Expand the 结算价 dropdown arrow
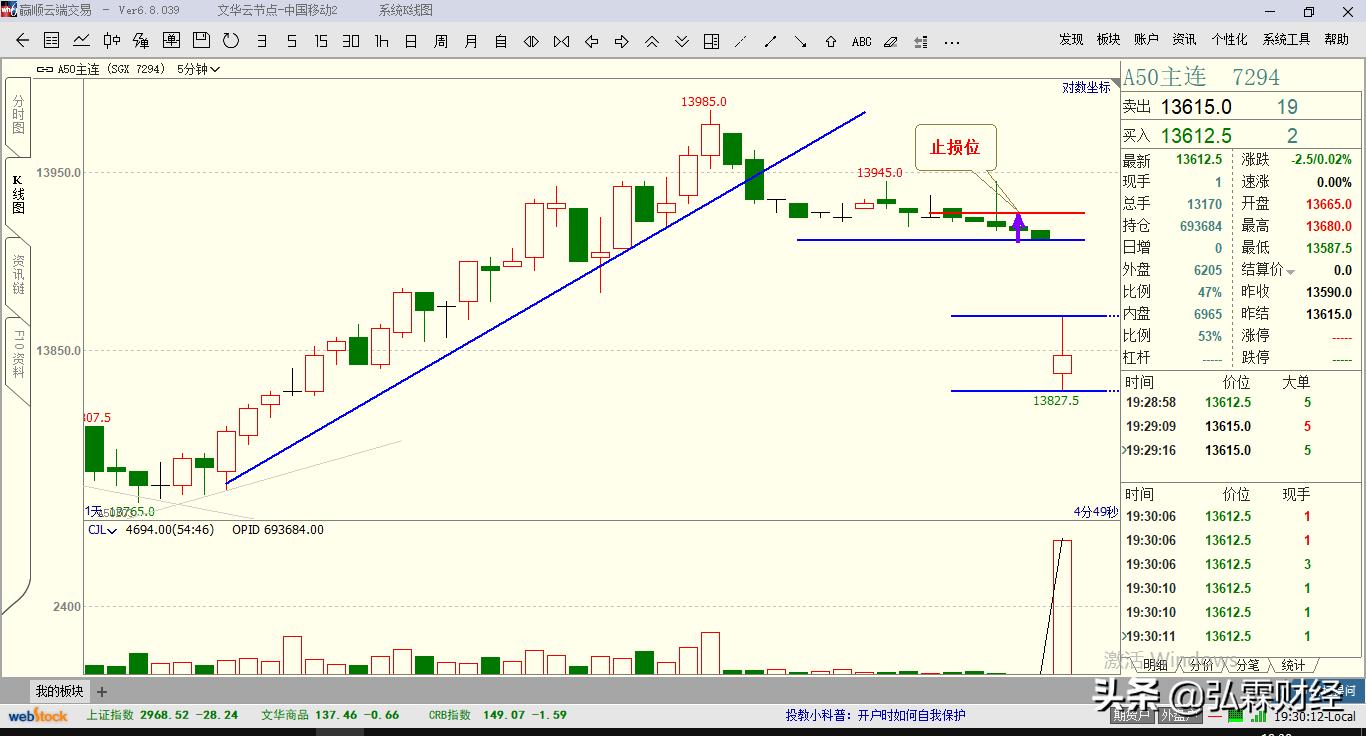 [1290, 271]
